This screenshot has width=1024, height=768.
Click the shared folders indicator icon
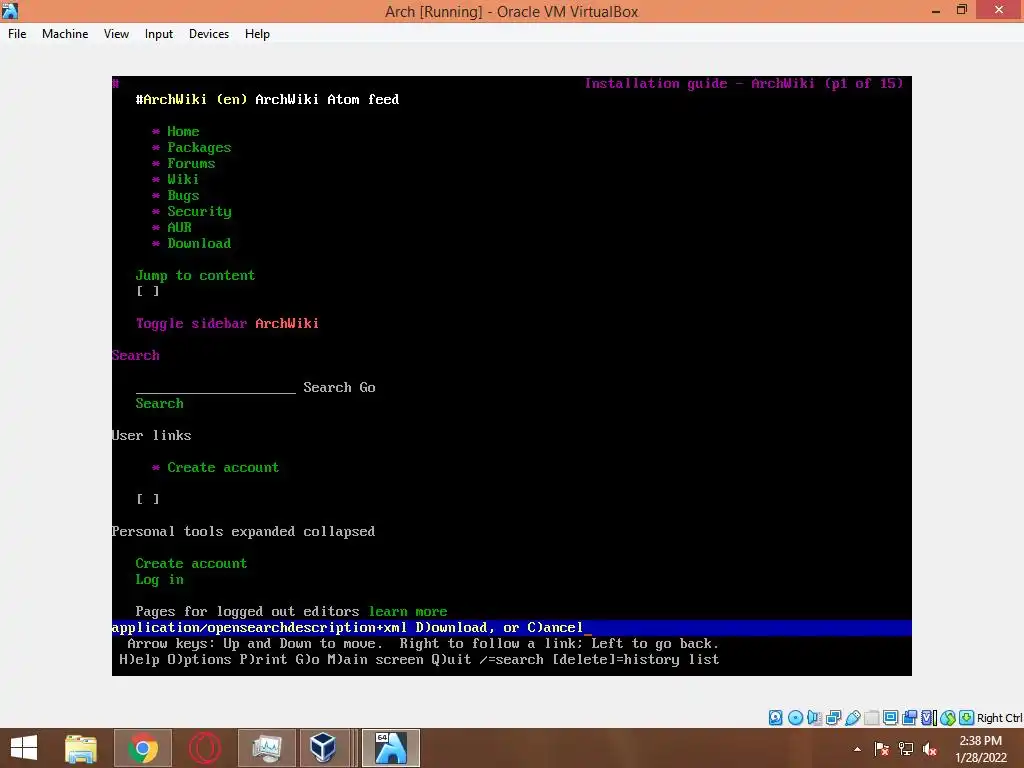(x=871, y=718)
